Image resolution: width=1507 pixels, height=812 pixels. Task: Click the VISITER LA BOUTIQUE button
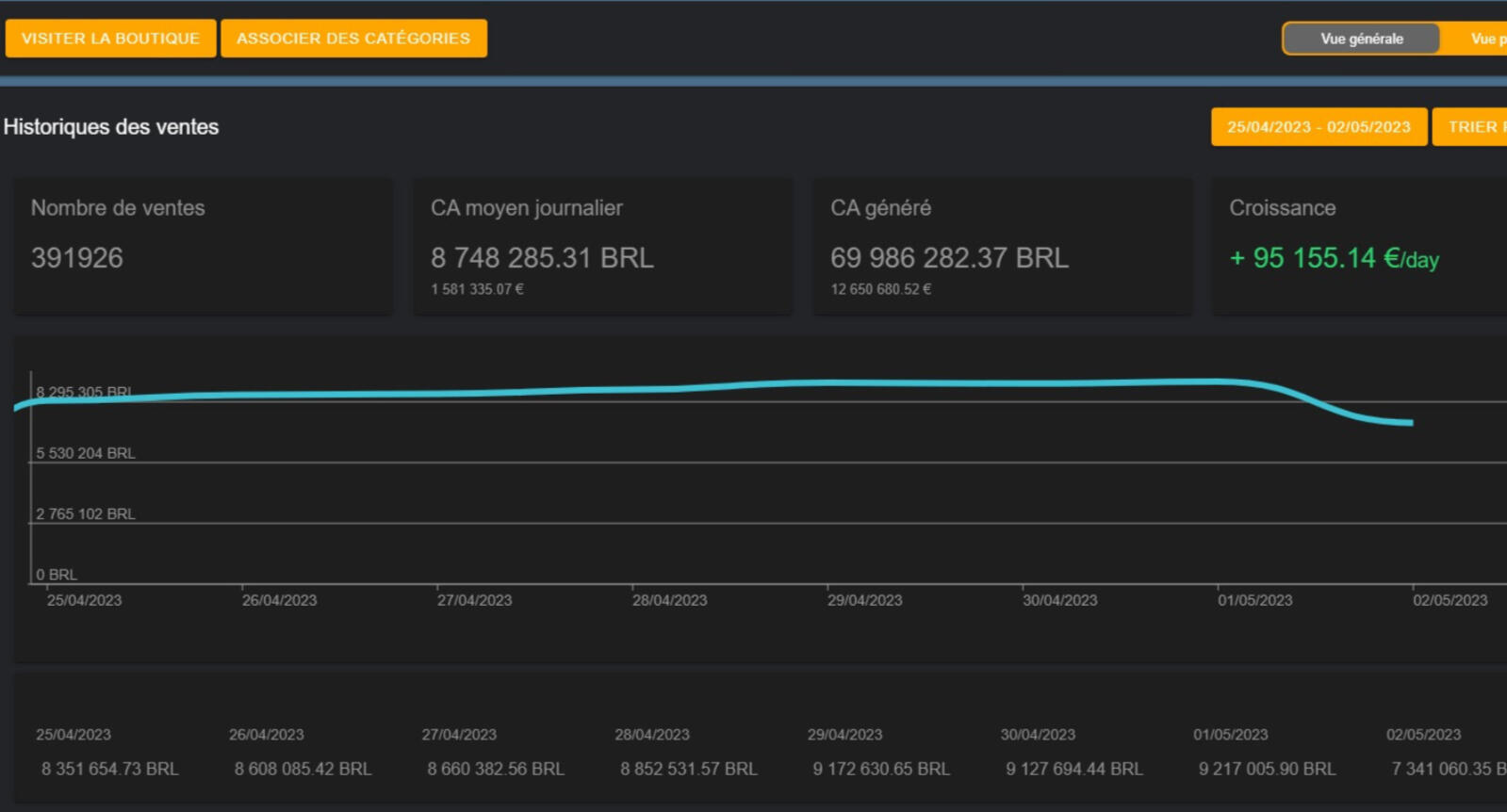110,39
